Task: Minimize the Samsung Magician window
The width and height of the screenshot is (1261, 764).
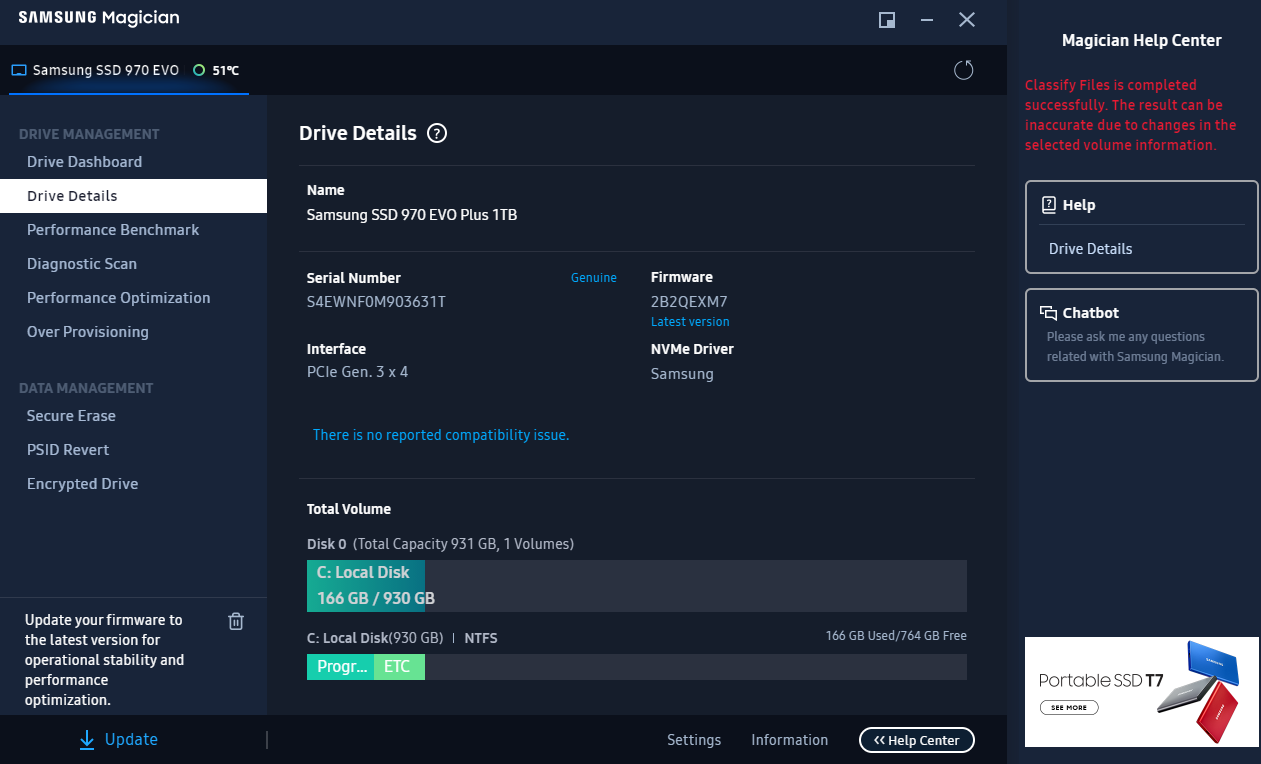Action: click(x=927, y=20)
